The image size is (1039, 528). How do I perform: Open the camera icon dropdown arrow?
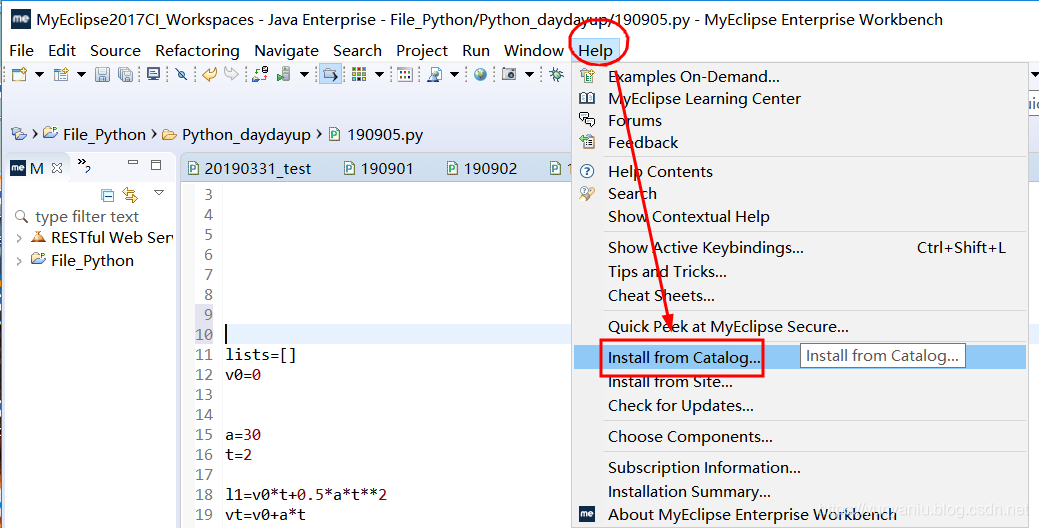(x=529, y=75)
